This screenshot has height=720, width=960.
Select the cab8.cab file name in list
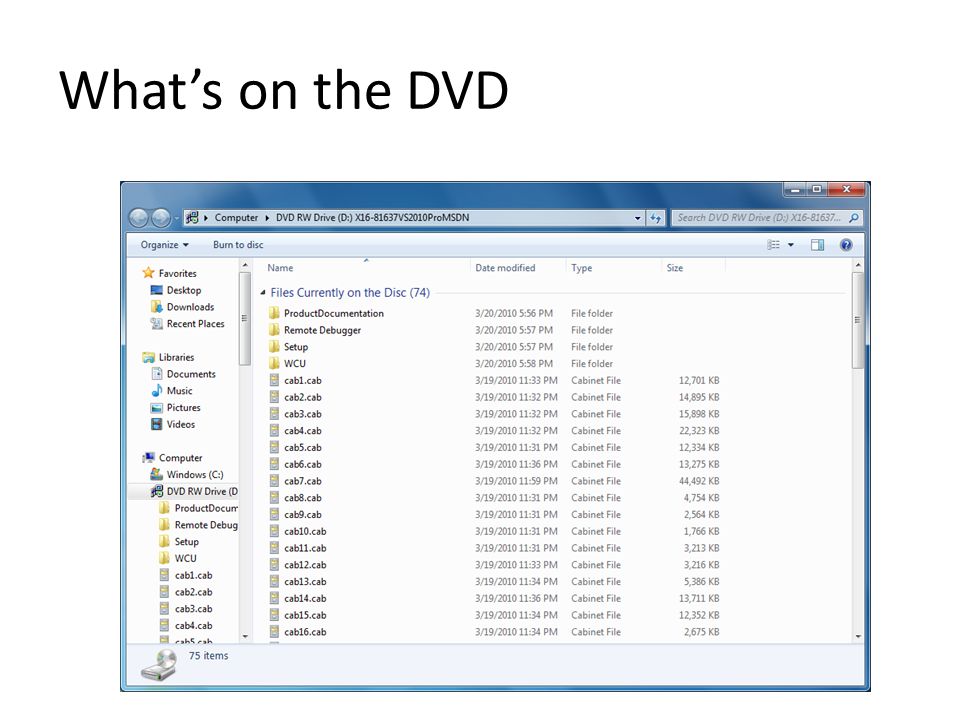pyautogui.click(x=302, y=498)
